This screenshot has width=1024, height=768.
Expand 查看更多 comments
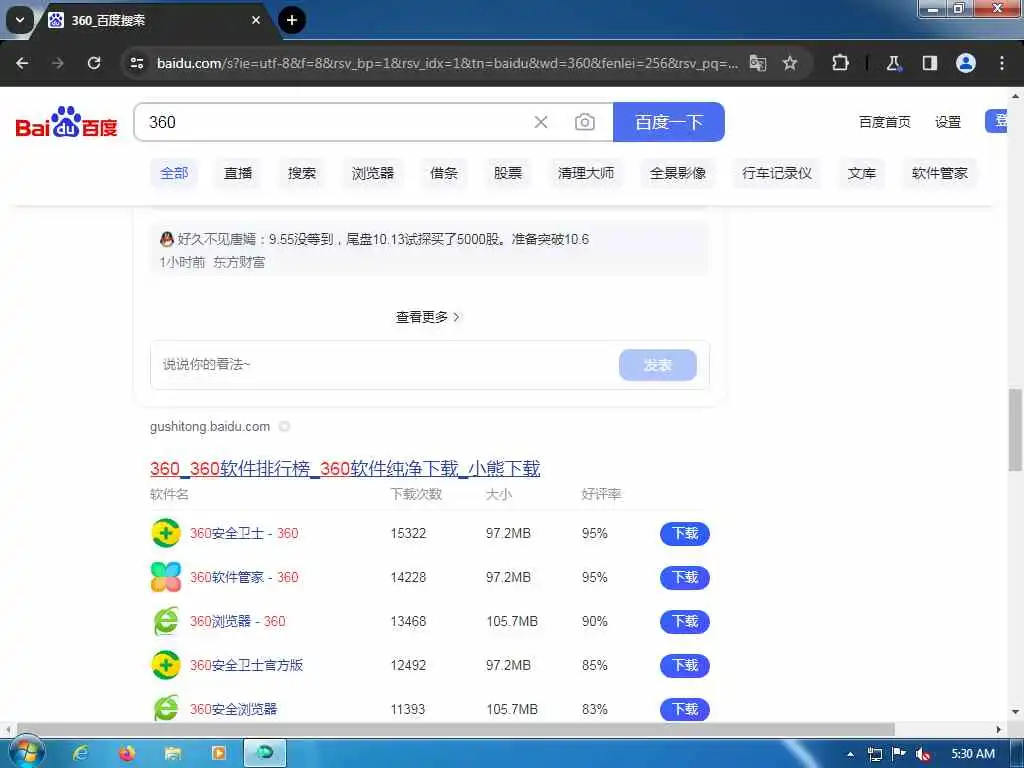click(428, 317)
